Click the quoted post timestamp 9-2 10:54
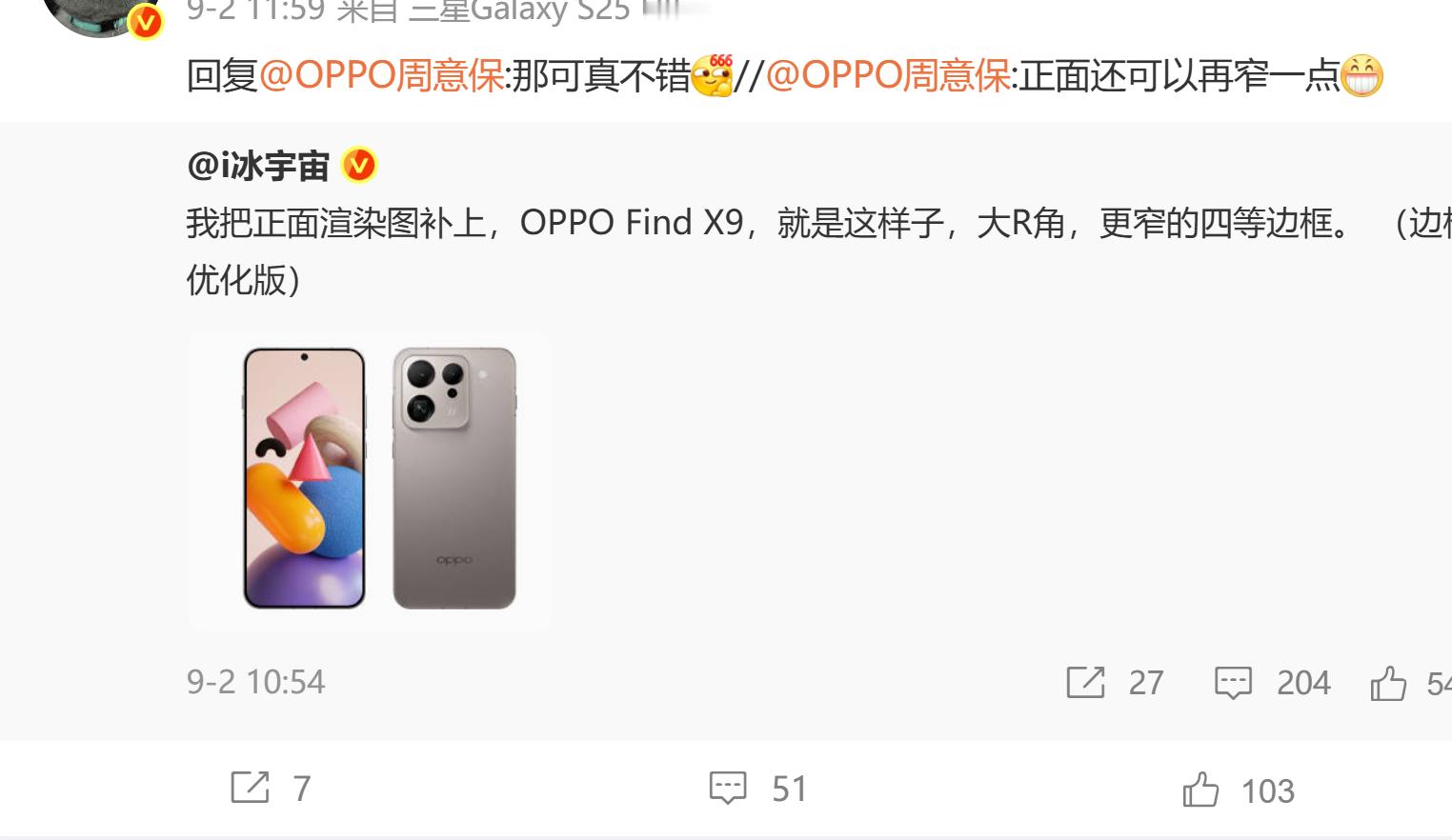The image size is (1452, 840). (255, 682)
